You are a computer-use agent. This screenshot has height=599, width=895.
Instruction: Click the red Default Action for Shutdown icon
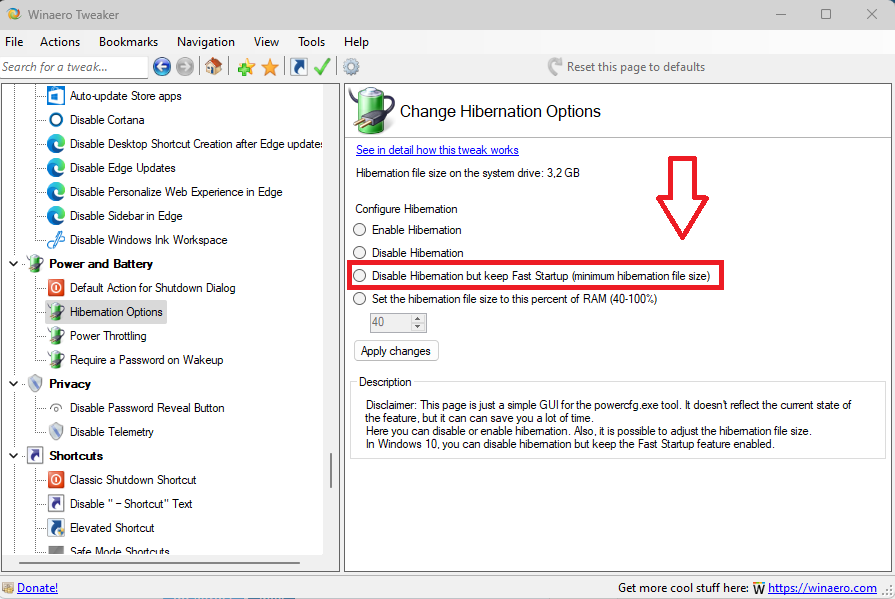[x=56, y=288]
